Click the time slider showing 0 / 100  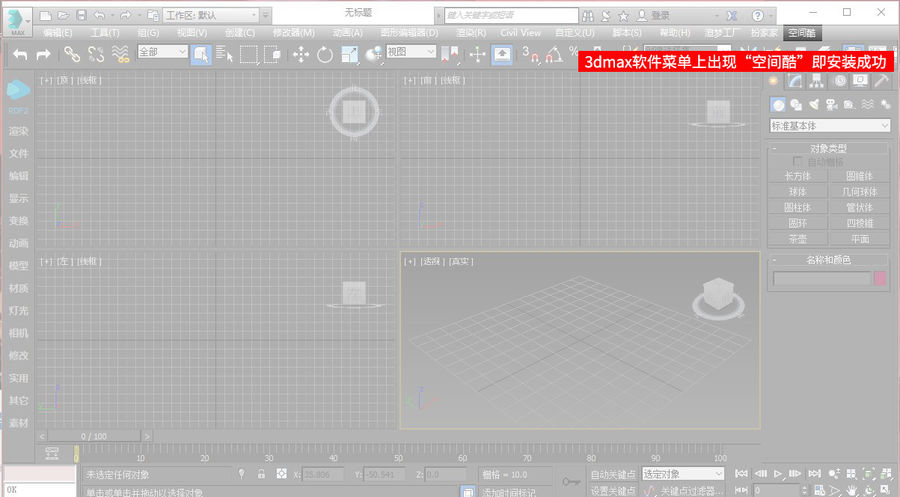[94, 436]
